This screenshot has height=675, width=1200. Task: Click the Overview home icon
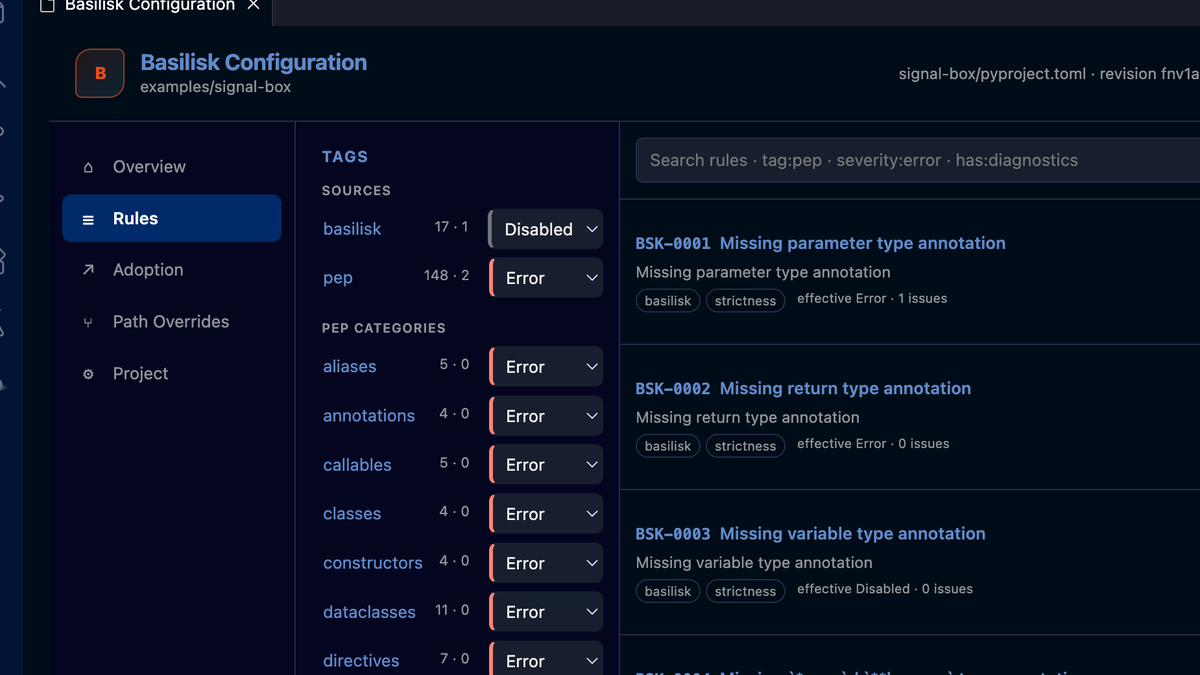click(88, 167)
